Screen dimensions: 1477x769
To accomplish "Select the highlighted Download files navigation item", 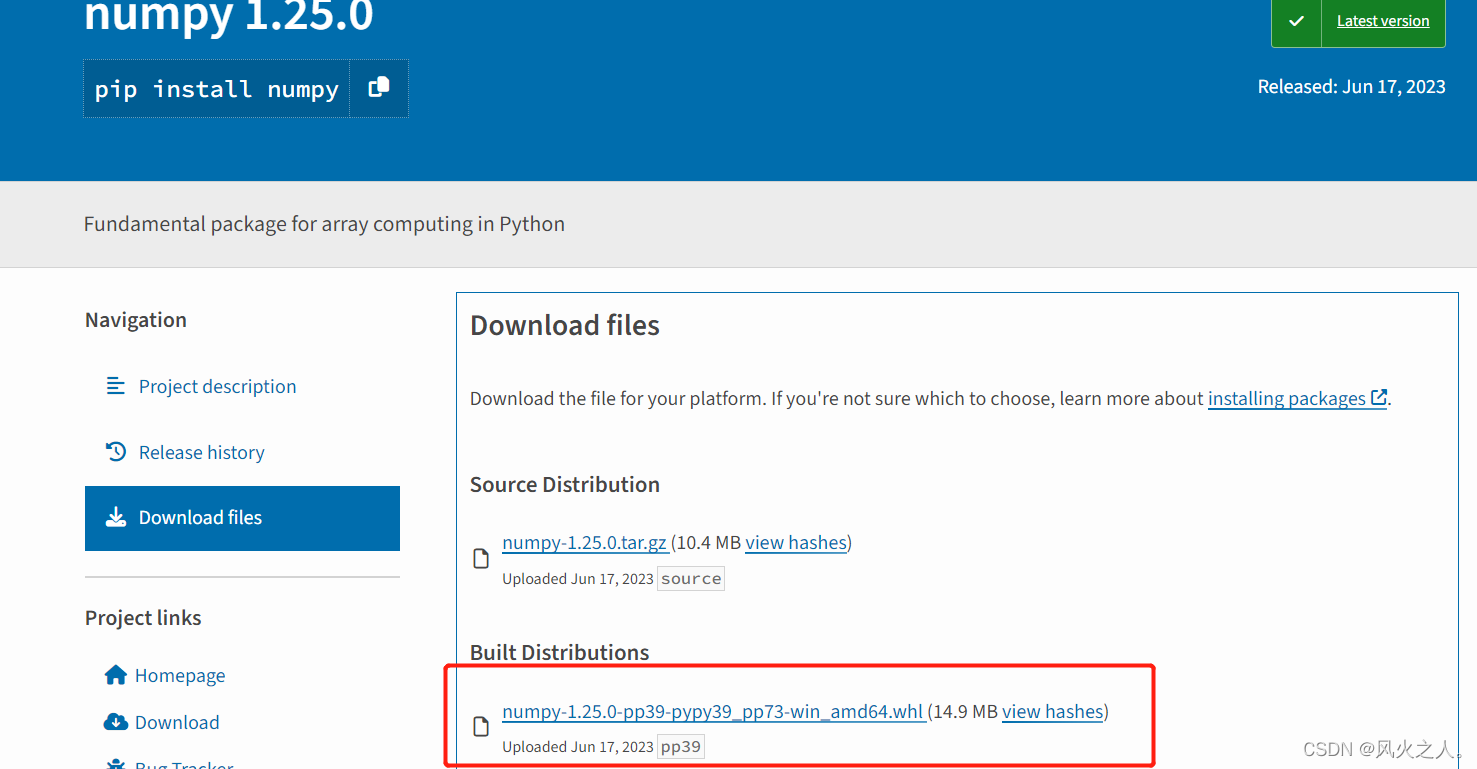I will point(200,517).
